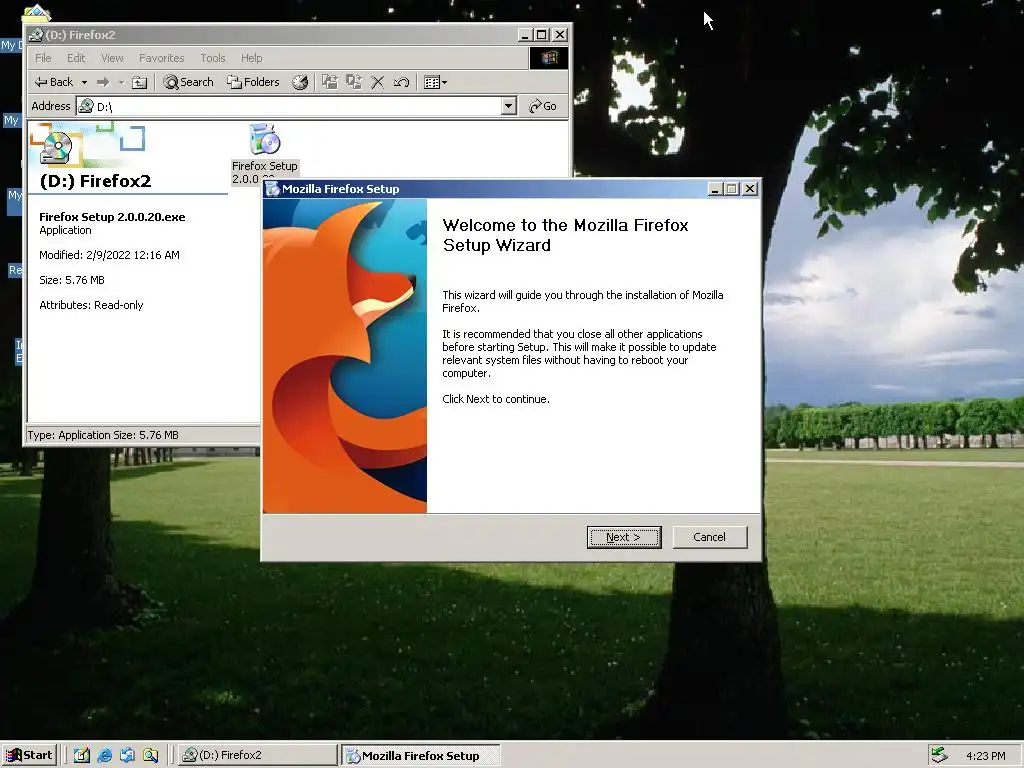Viewport: 1024px width, 768px height.
Task: Select the Firefox Setup file icon
Action: pyautogui.click(x=264, y=139)
